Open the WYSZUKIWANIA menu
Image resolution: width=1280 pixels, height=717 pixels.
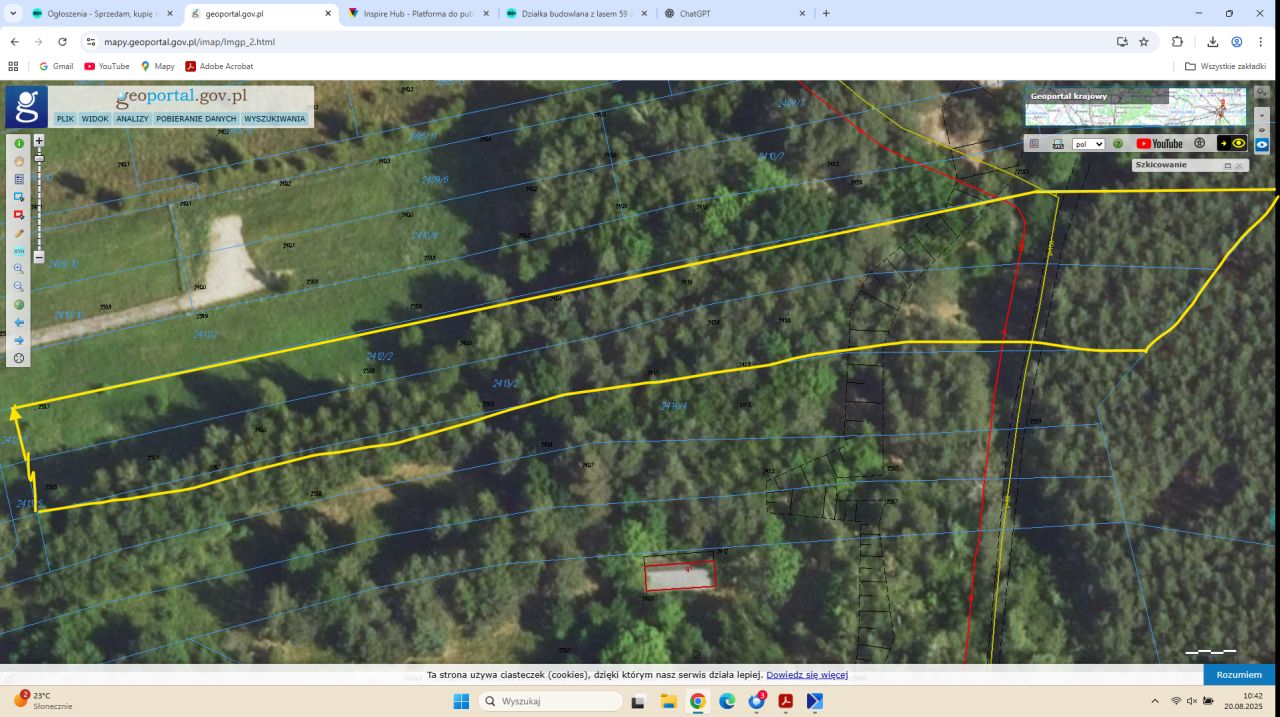tap(275, 118)
